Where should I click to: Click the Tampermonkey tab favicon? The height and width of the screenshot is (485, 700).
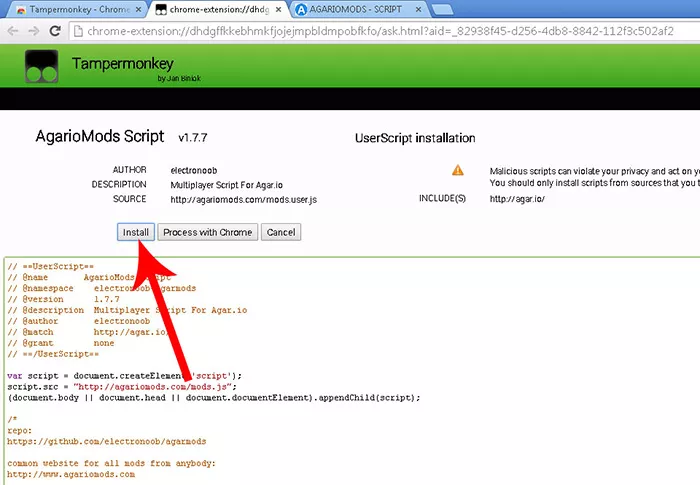pos(21,10)
